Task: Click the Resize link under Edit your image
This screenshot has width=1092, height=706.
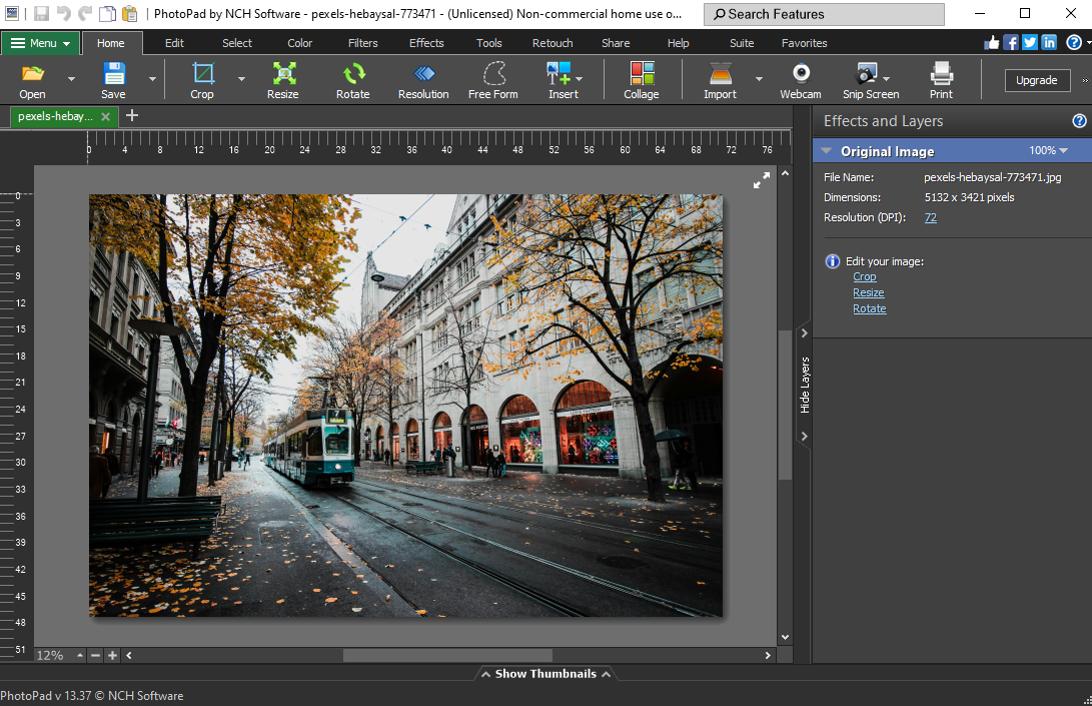Action: click(x=868, y=292)
